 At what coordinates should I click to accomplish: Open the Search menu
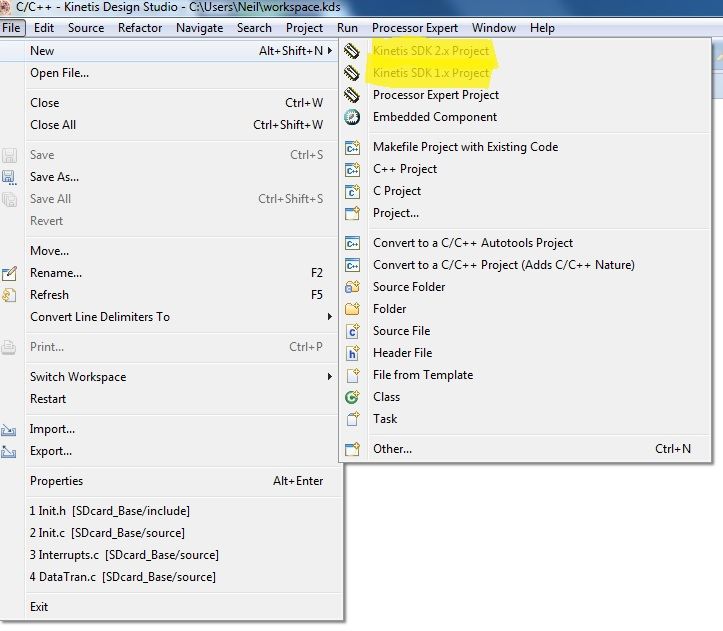[254, 28]
